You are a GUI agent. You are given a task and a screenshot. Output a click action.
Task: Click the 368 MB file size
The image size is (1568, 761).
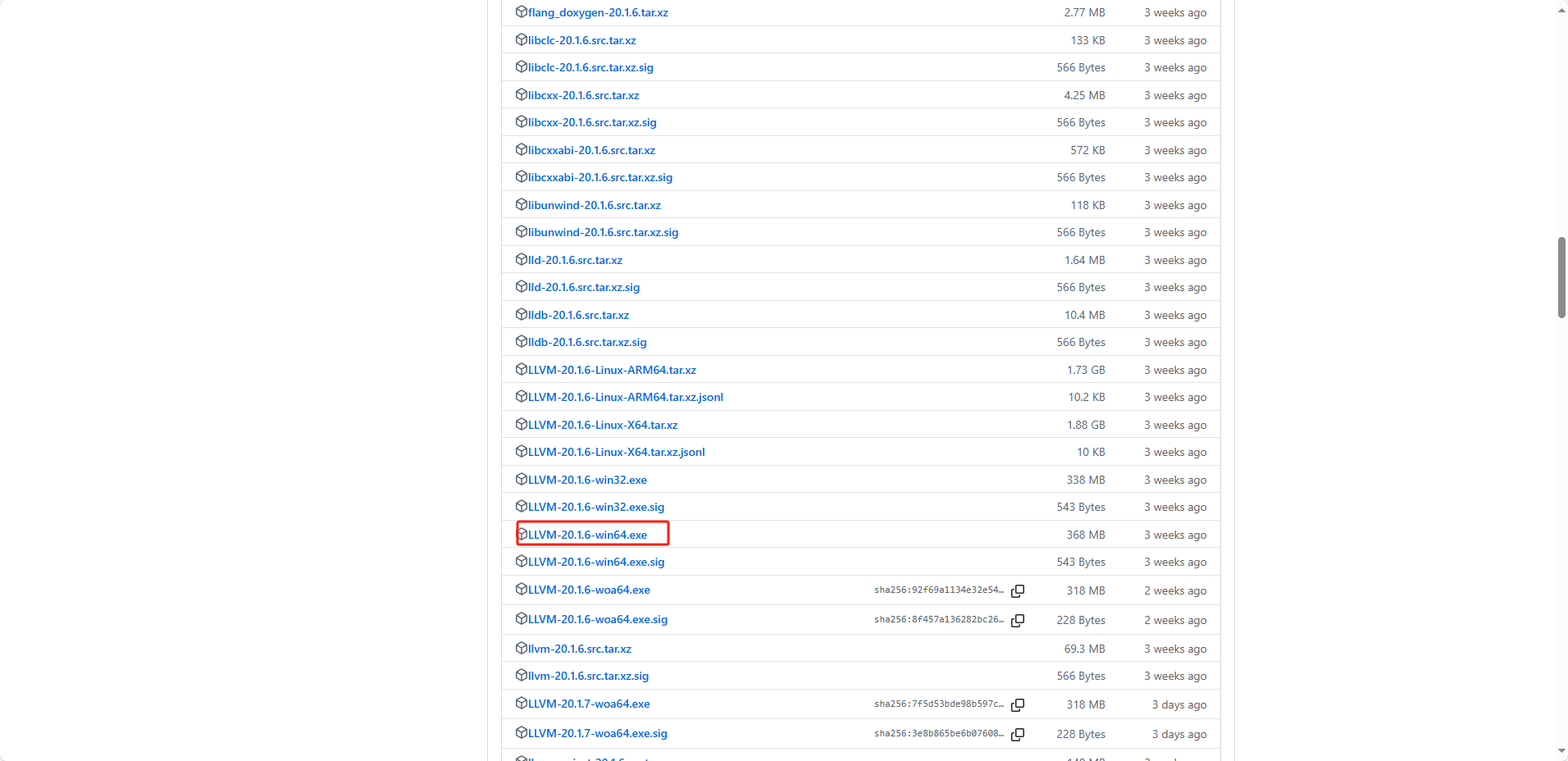coord(1086,535)
